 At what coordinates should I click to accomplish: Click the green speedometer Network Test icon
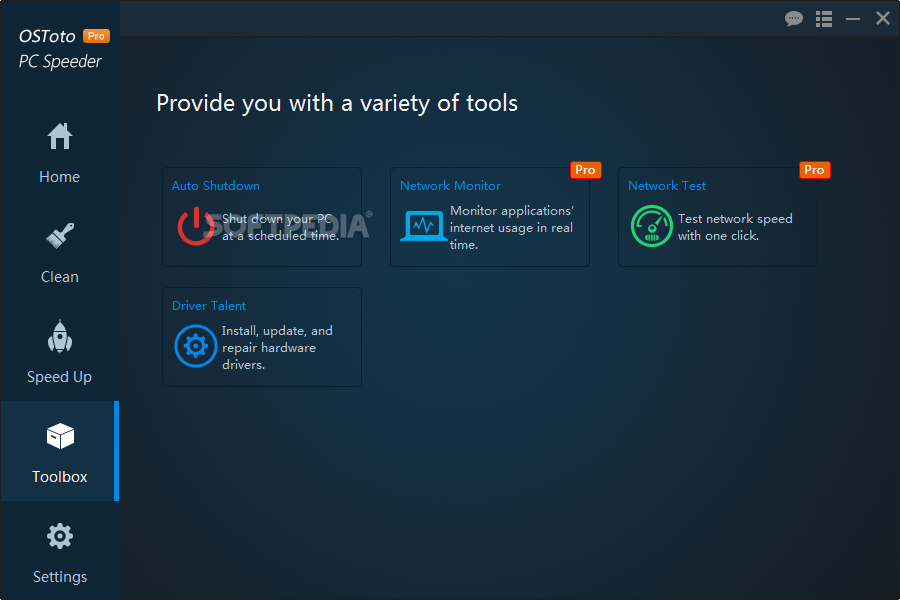(x=651, y=226)
